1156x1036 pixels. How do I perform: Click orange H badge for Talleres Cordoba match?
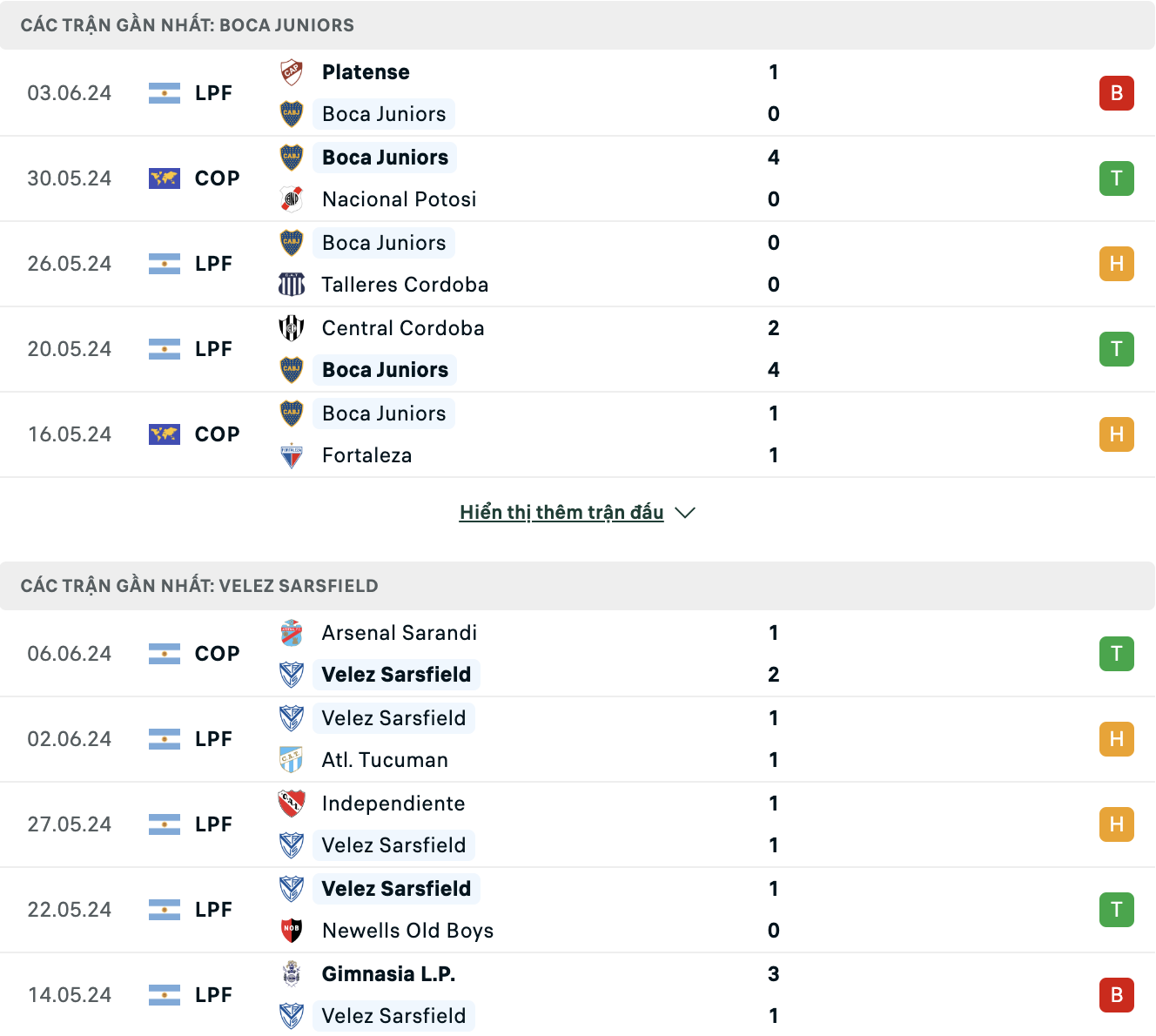tap(1117, 264)
